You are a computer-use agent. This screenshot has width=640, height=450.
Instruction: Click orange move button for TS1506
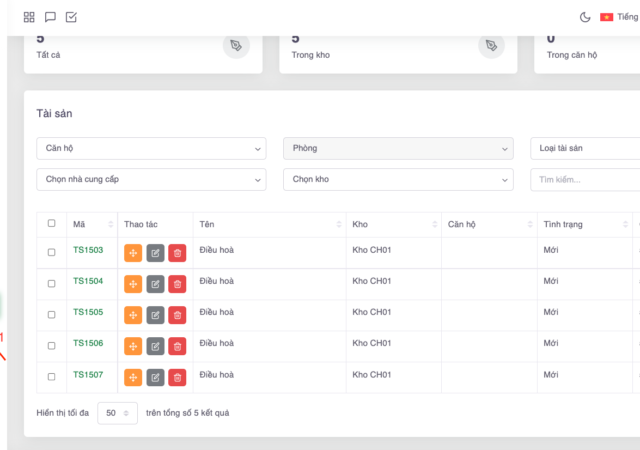133,346
